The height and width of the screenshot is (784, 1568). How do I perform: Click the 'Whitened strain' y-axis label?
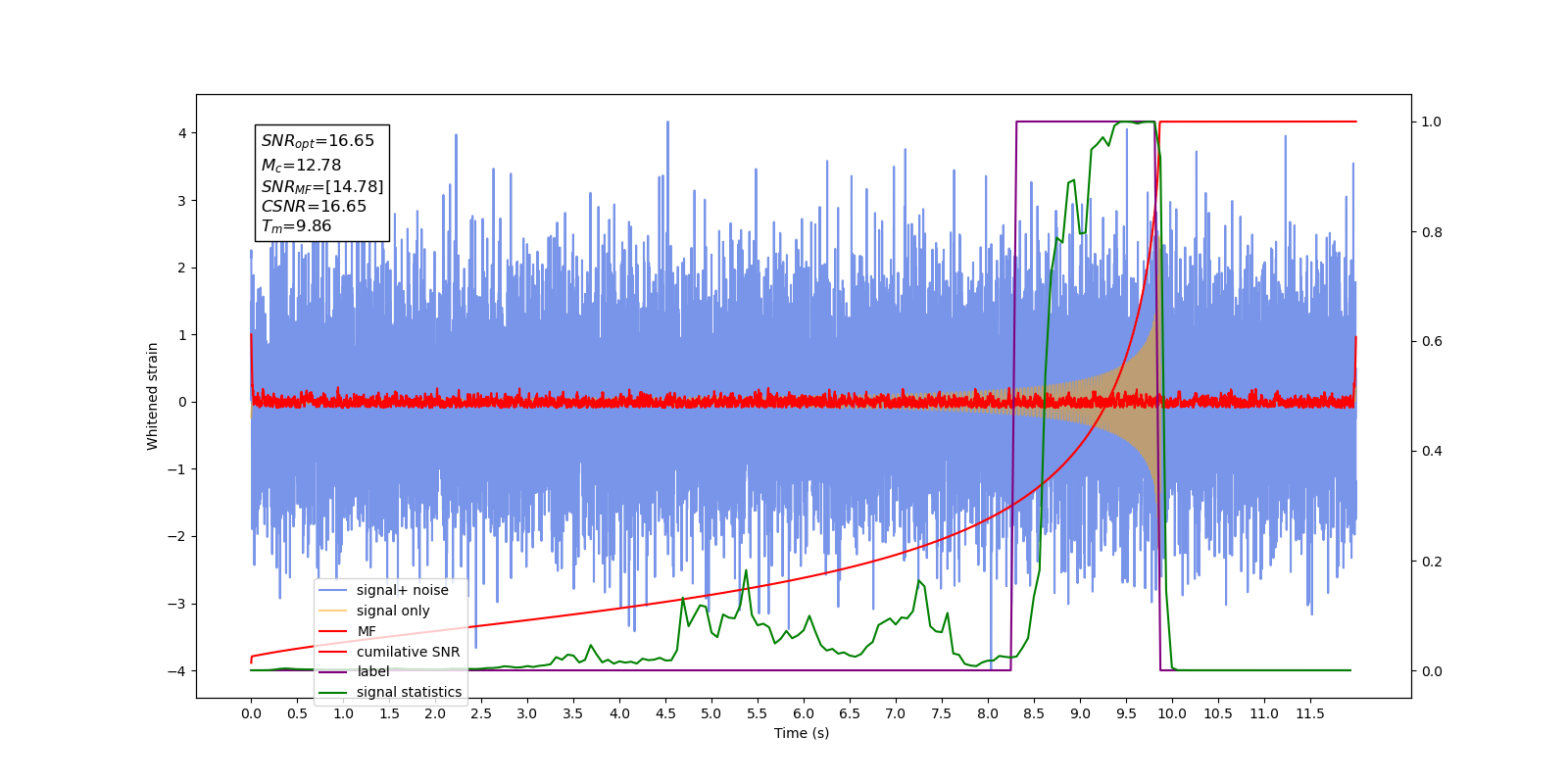[152, 396]
